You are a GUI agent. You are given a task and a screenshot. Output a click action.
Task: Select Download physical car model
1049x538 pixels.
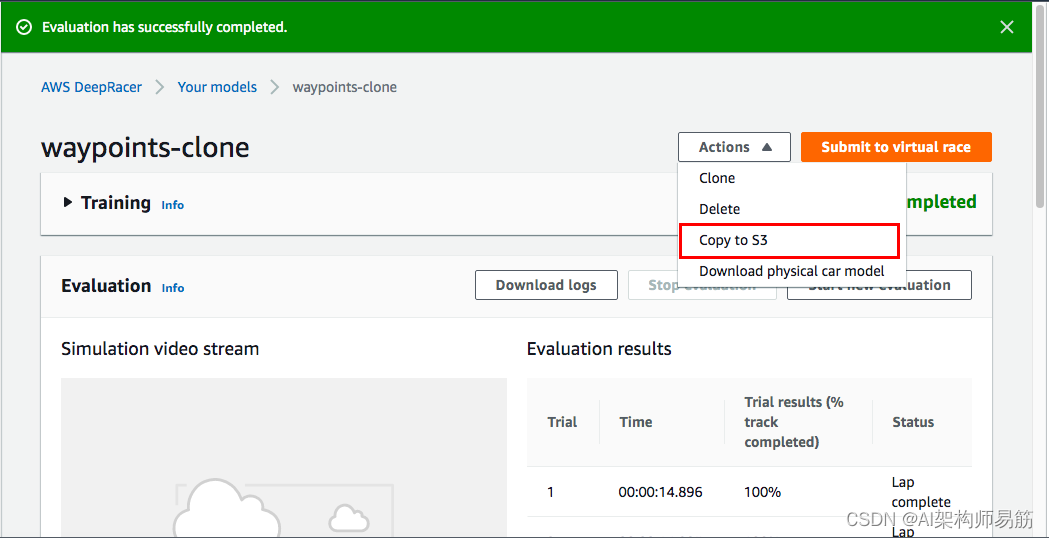(791, 271)
